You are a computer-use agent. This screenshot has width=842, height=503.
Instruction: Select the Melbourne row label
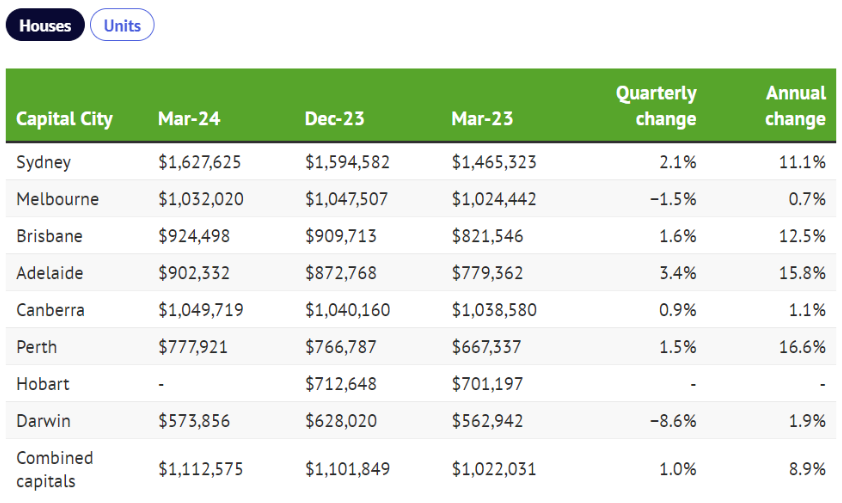pos(57,199)
